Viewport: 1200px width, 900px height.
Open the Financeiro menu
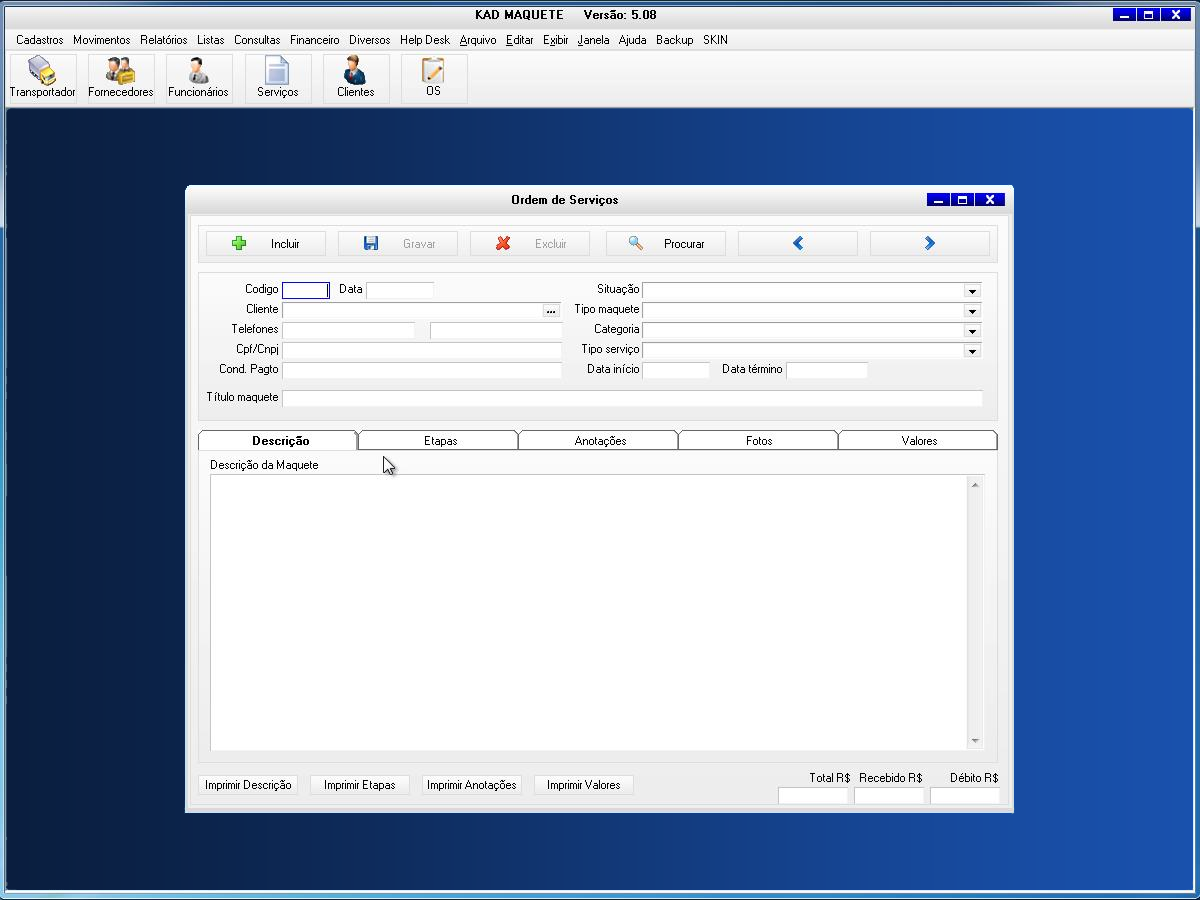(x=315, y=40)
